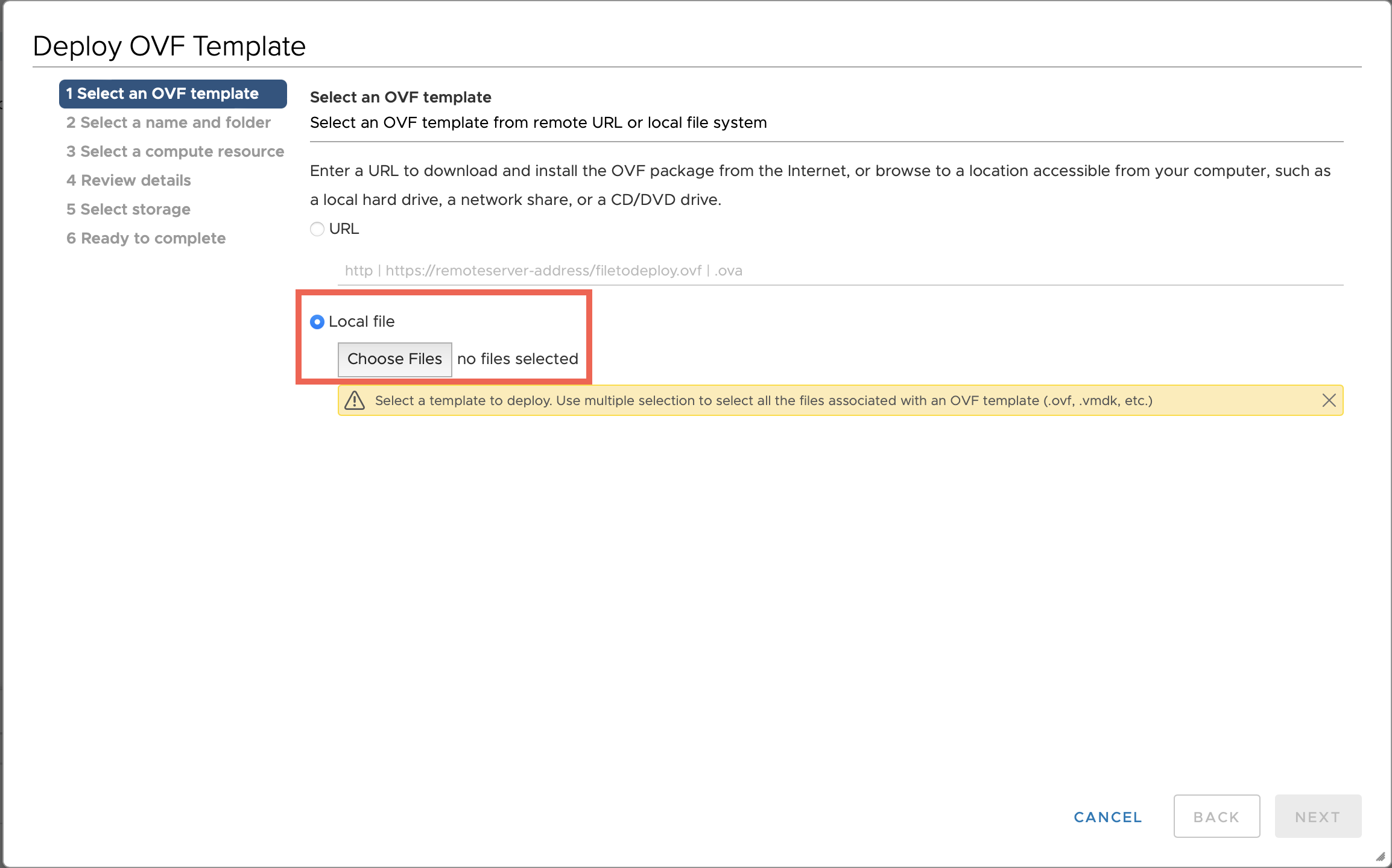
Task: Go to step 2 Select a name and folder
Action: [x=168, y=123]
